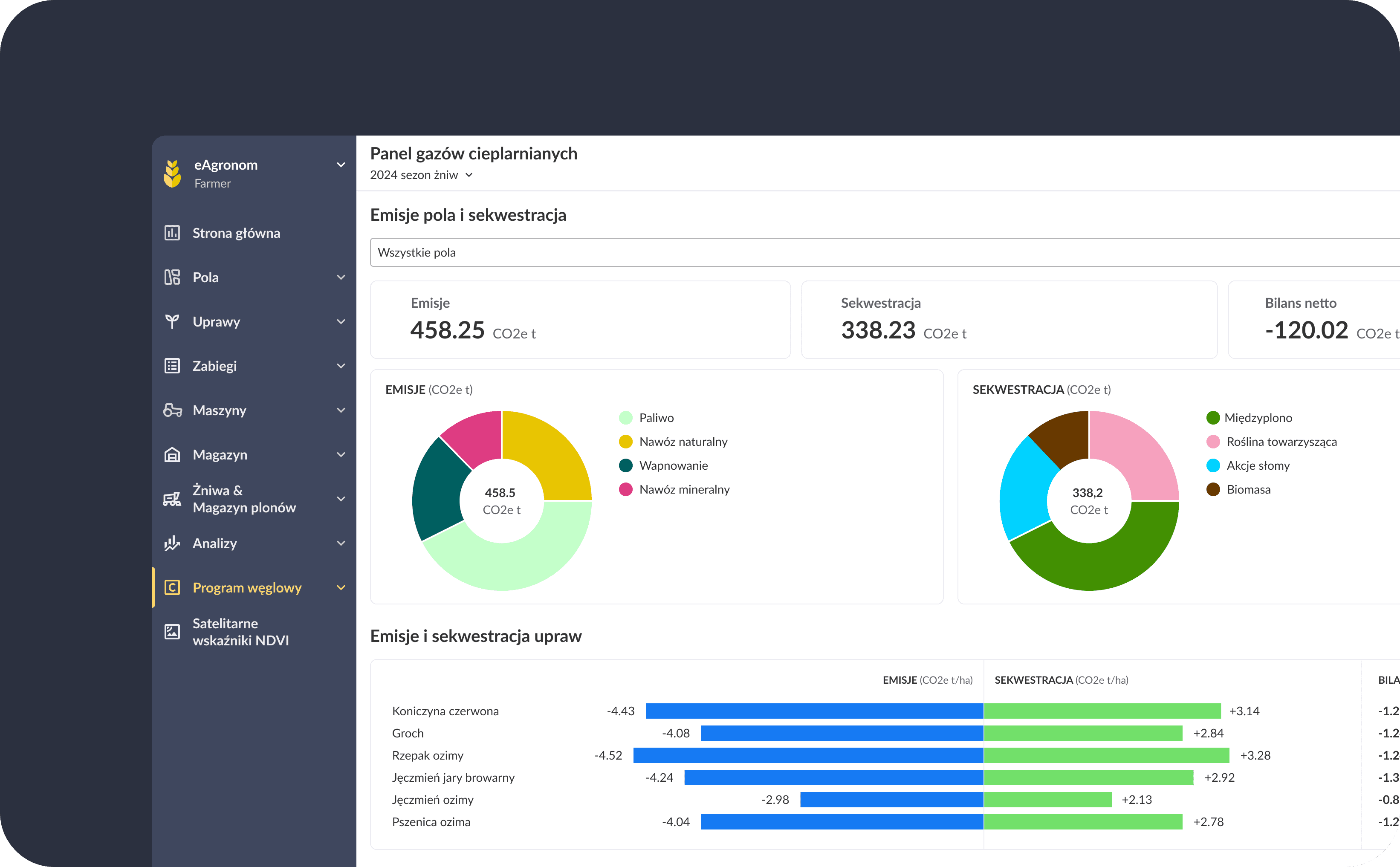
Task: Click the Uprawy sprout icon
Action: click(x=172, y=322)
